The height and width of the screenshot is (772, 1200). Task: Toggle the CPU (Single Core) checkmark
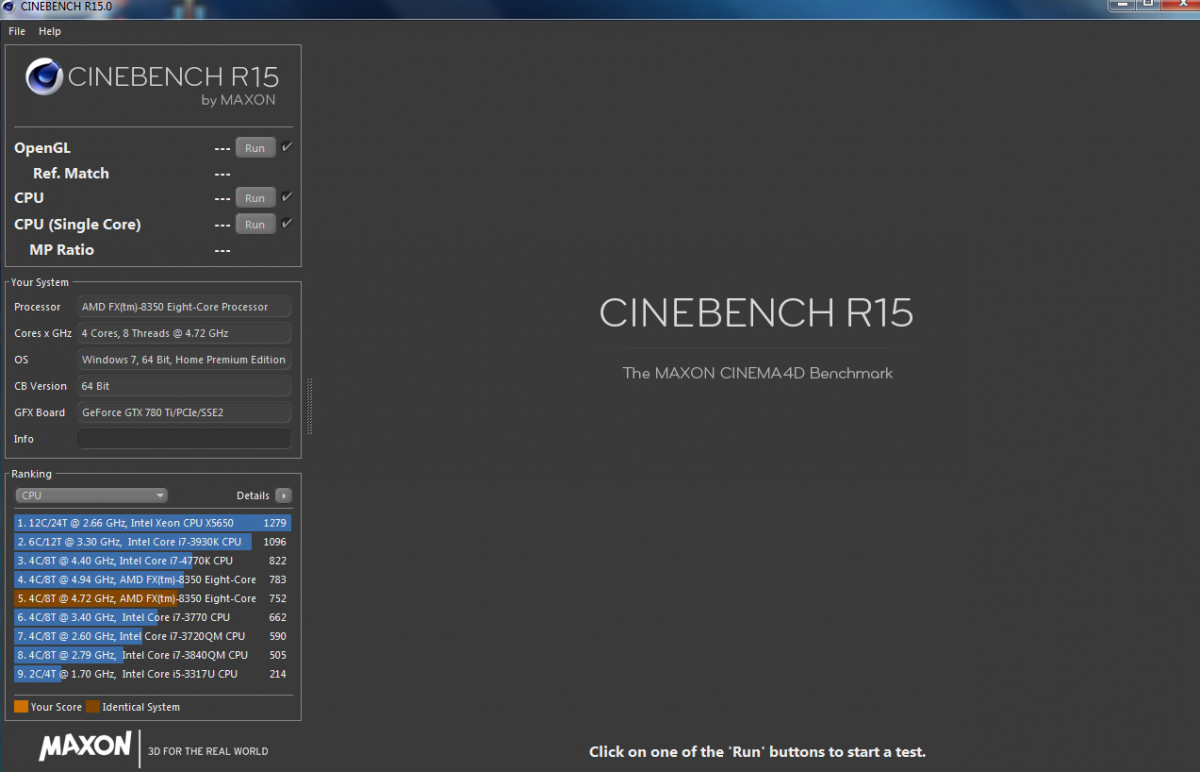click(x=287, y=223)
